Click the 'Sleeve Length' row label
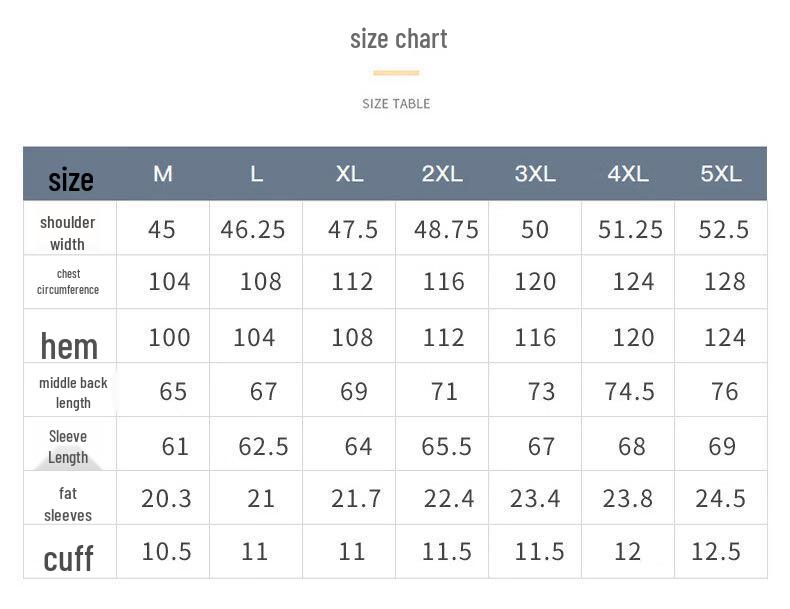This screenshot has width=790, height=609. 68,447
